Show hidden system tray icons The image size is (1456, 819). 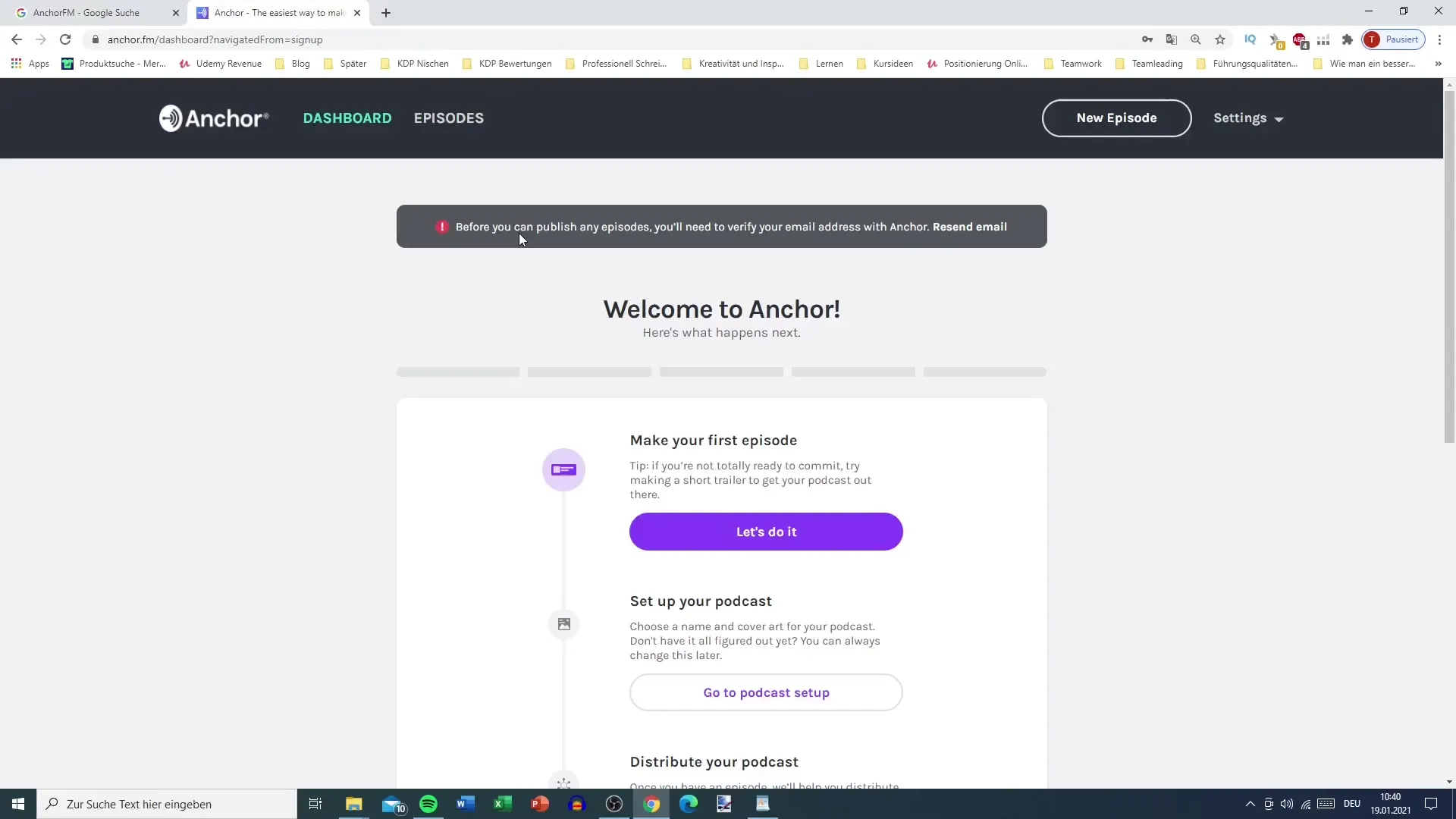click(1250, 804)
